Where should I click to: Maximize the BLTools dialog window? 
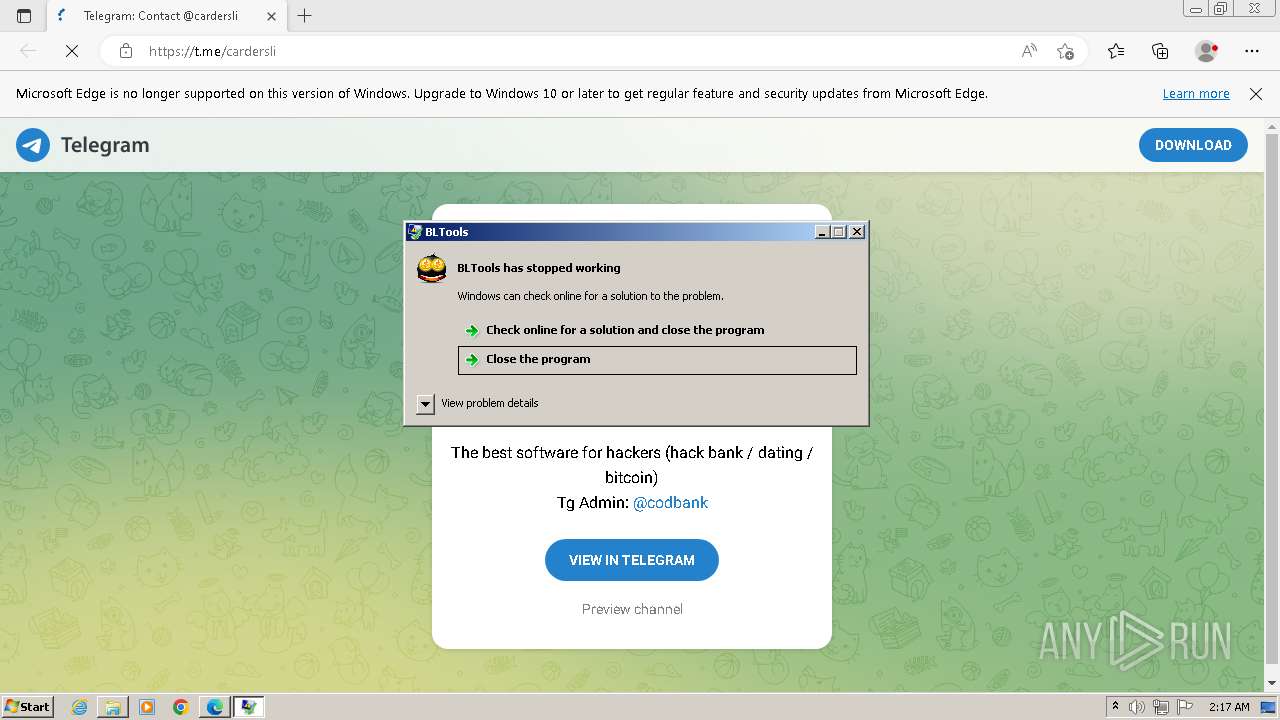pyautogui.click(x=839, y=232)
